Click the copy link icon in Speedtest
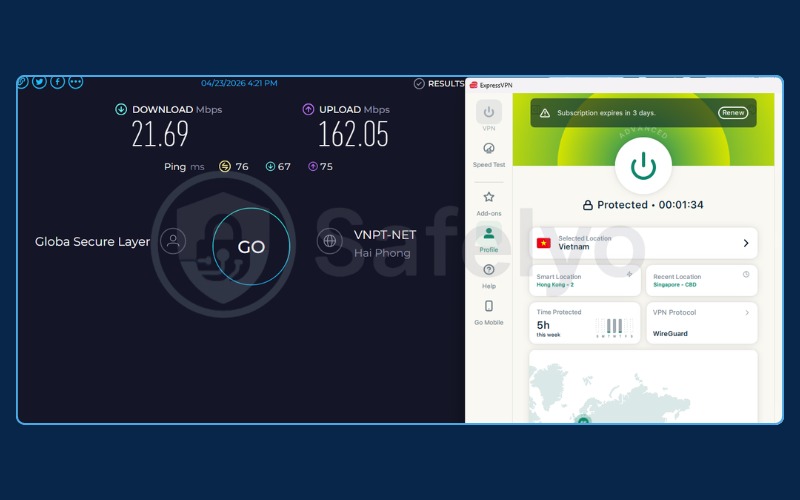Viewport: 800px width, 500px height. pyautogui.click(x=22, y=82)
